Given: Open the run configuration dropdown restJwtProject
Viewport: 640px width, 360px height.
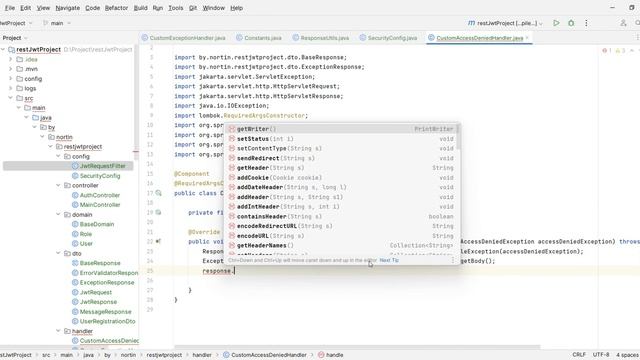Looking at the screenshot, I should coord(505,23).
